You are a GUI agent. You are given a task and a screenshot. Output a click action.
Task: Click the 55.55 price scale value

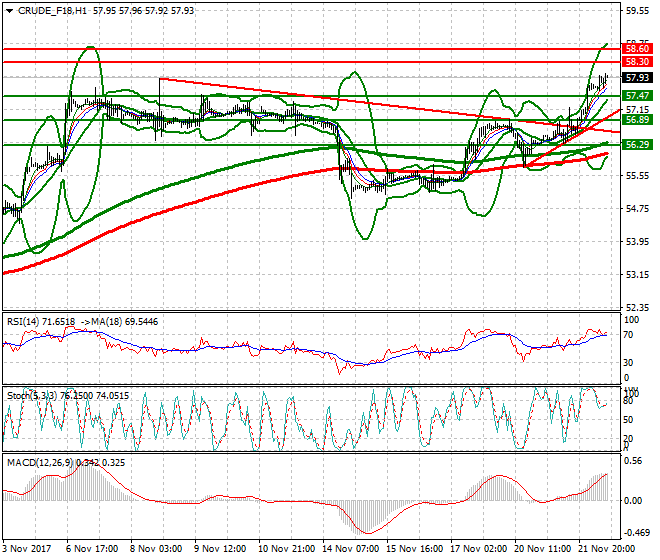pyautogui.click(x=637, y=176)
